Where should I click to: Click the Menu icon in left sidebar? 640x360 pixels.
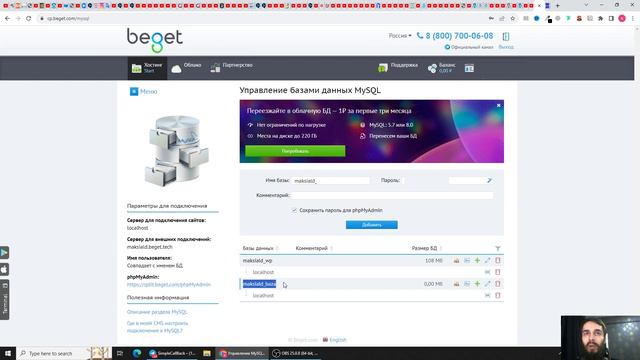tap(134, 91)
